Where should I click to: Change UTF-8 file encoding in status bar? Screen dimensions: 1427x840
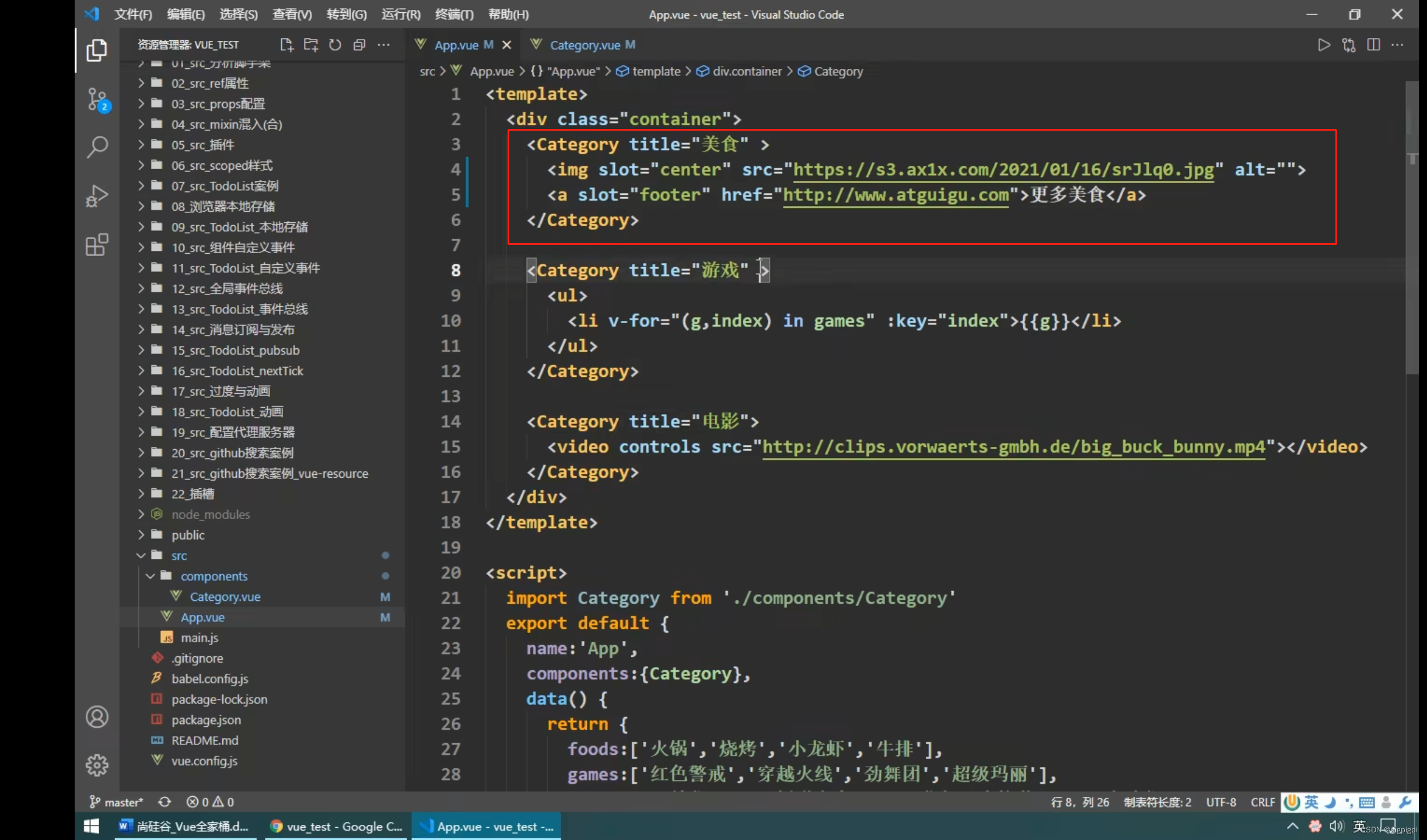(1220, 802)
